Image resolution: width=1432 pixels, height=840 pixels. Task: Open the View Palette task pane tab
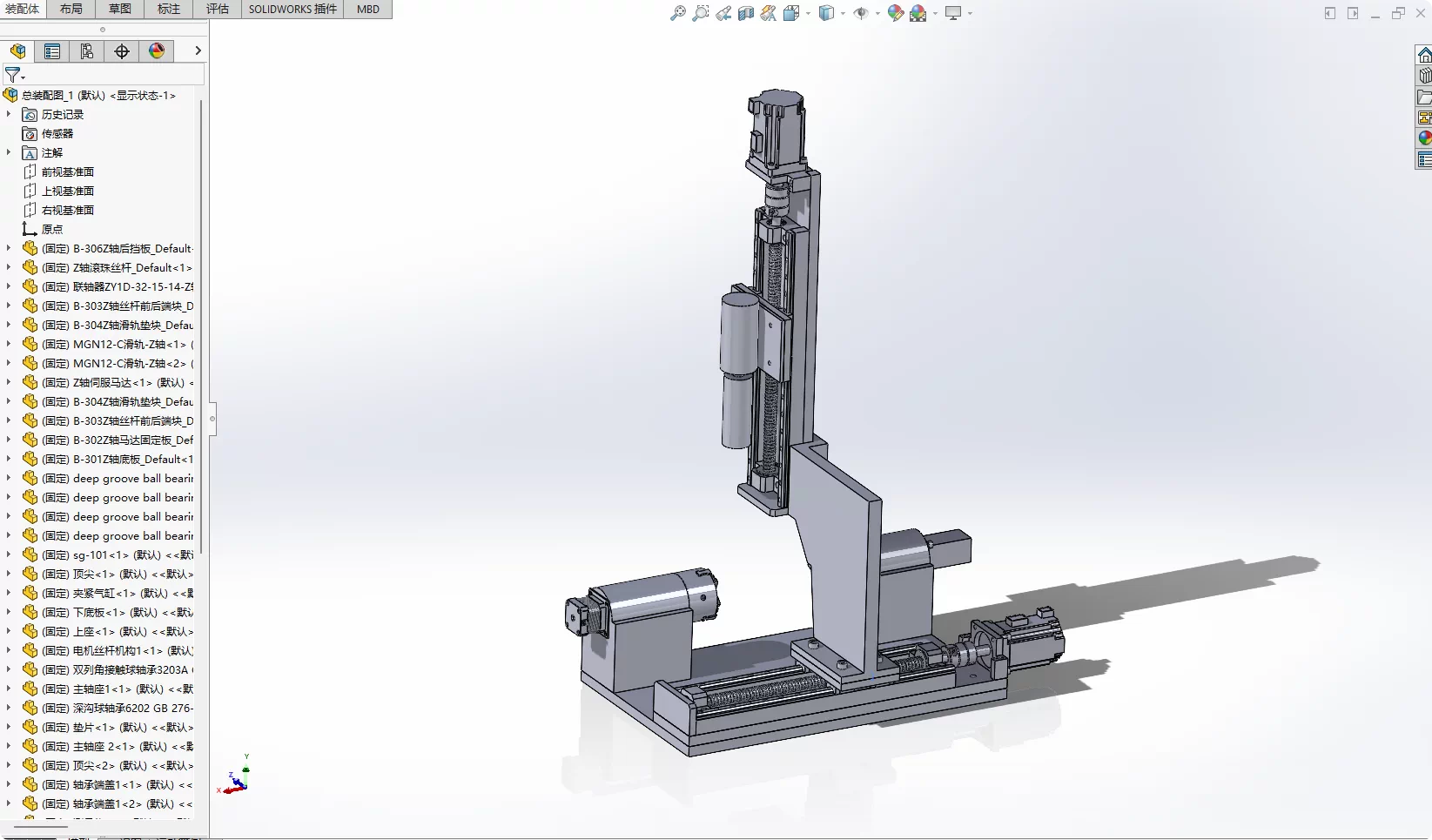(x=1424, y=118)
